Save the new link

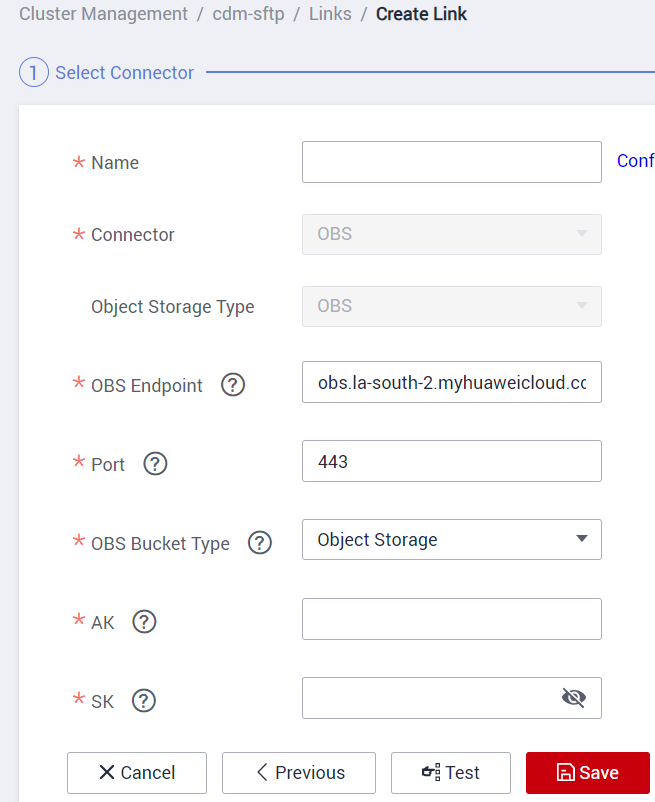587,773
